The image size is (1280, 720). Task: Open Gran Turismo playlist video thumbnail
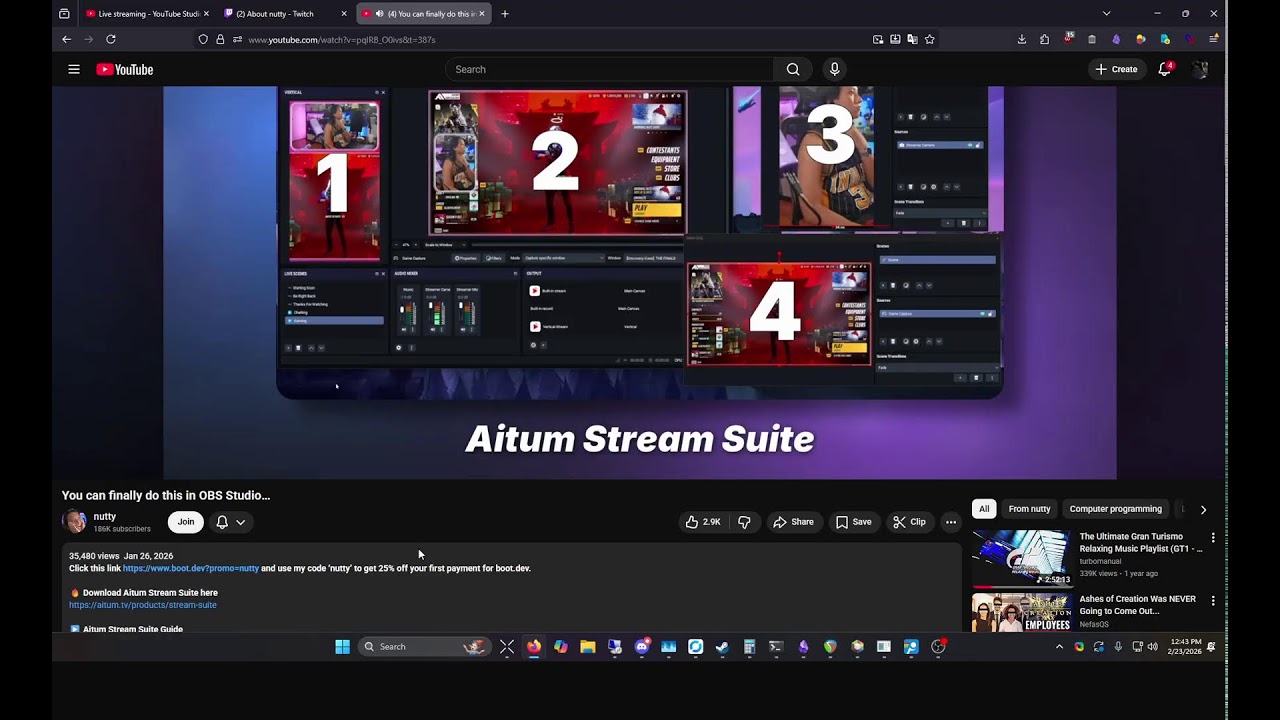(1022, 559)
